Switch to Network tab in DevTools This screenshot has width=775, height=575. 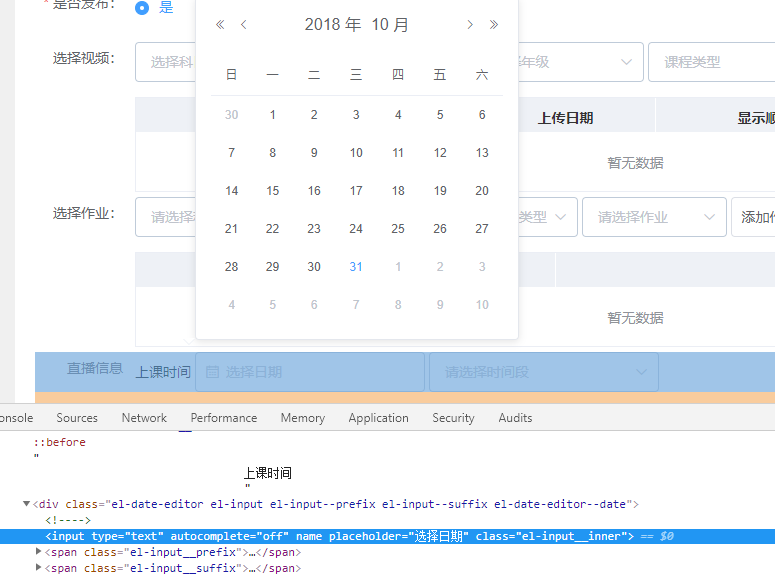(x=144, y=418)
